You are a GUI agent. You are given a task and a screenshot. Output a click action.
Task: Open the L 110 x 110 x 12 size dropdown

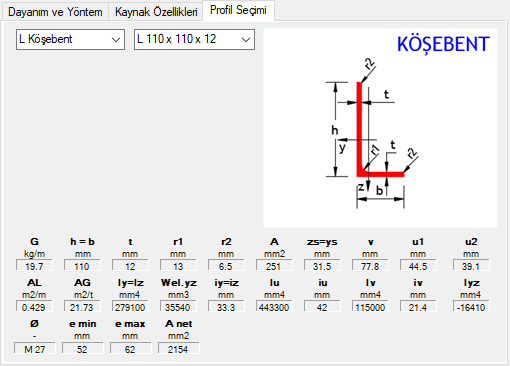pyautogui.click(x=194, y=39)
